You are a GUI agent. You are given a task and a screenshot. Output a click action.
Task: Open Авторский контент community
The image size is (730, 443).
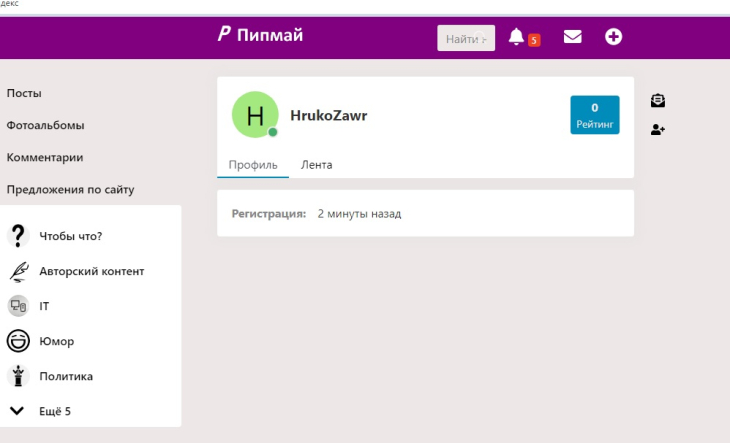(92, 271)
